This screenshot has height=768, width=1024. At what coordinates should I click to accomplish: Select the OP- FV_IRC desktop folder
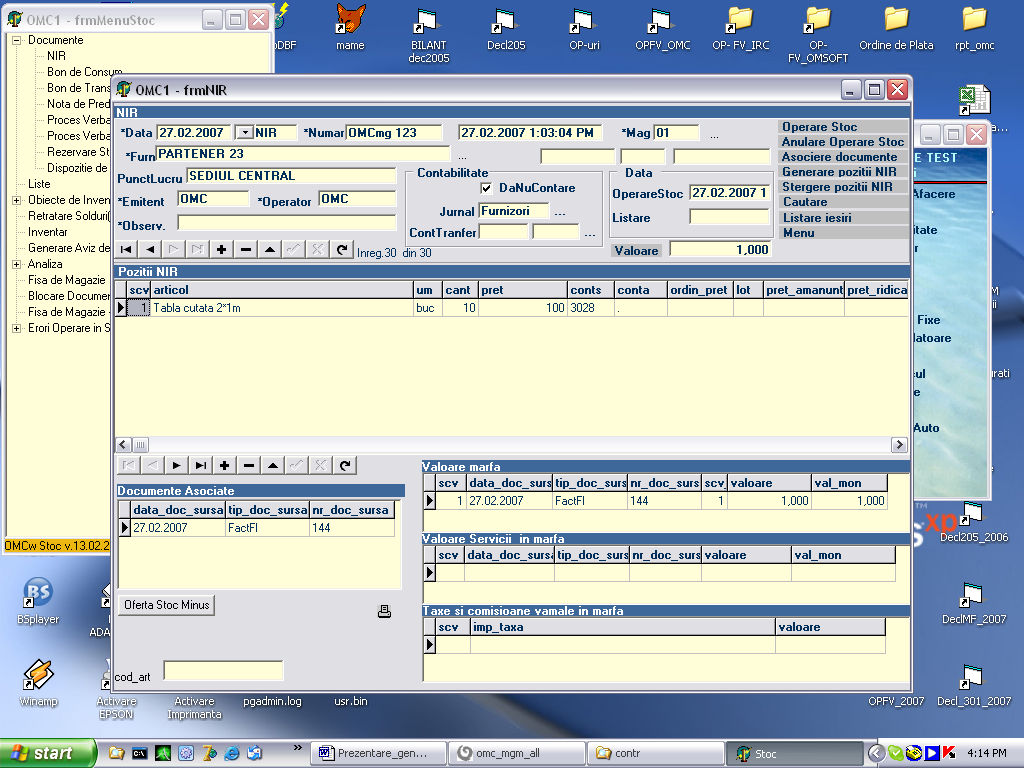[x=741, y=28]
